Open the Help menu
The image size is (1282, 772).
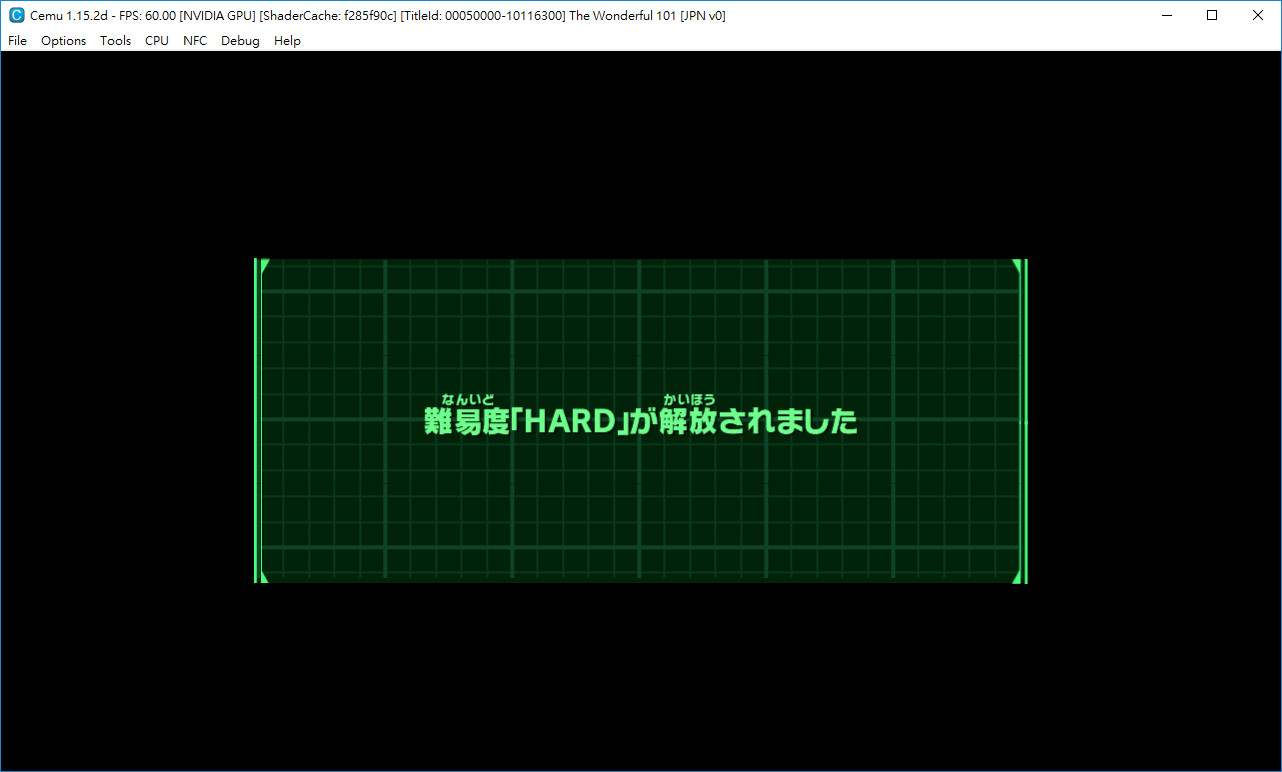click(x=287, y=41)
